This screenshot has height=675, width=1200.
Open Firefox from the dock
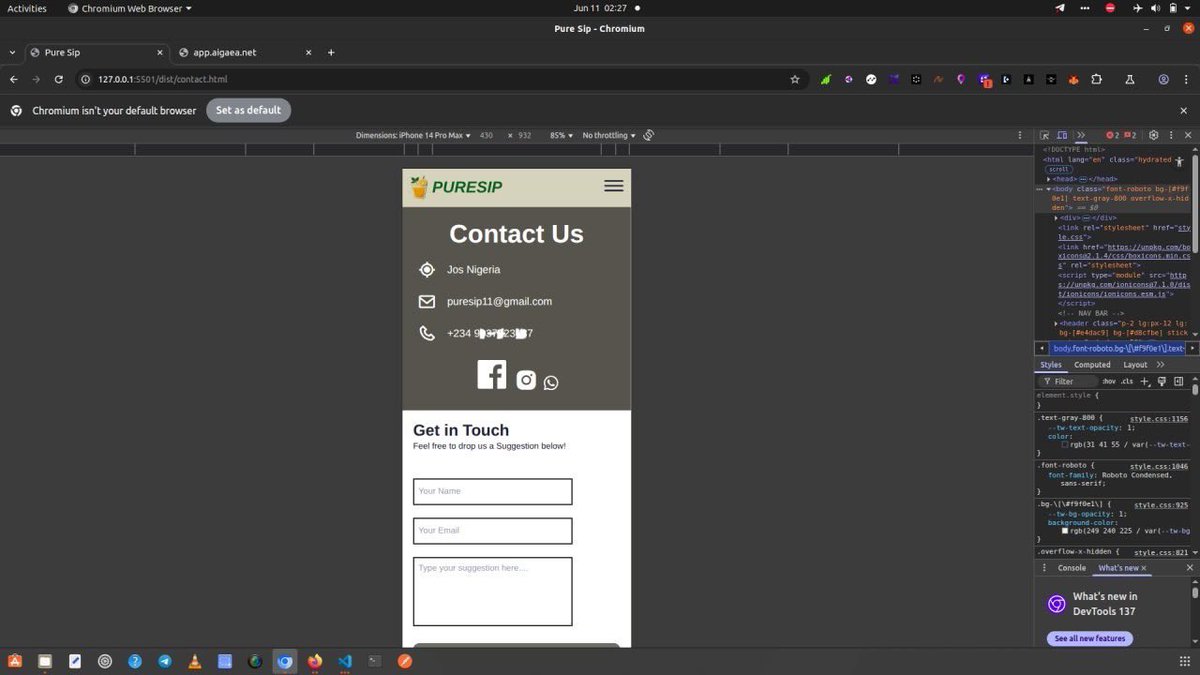[x=315, y=661]
